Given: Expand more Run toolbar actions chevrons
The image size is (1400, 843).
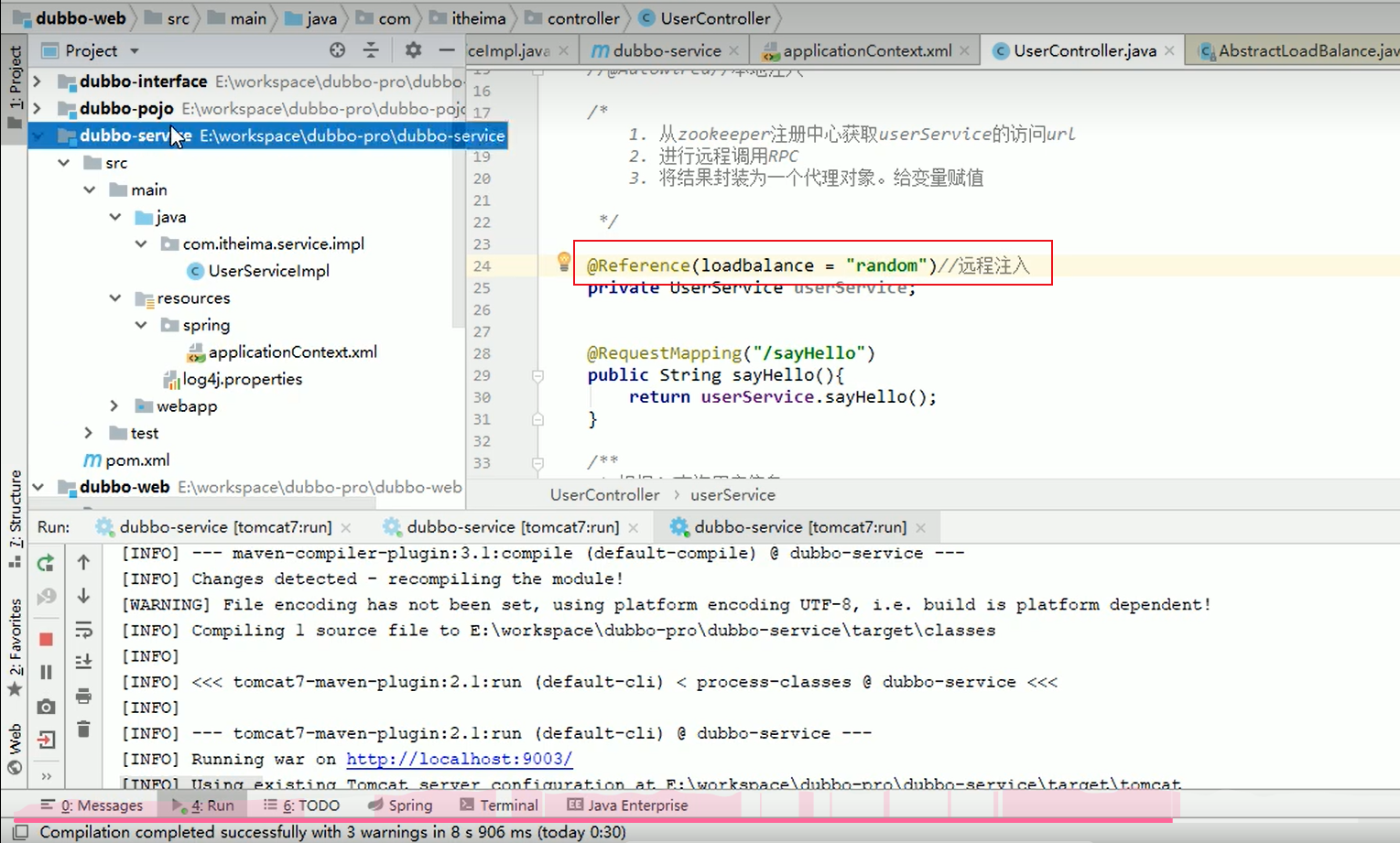Looking at the screenshot, I should [46, 776].
